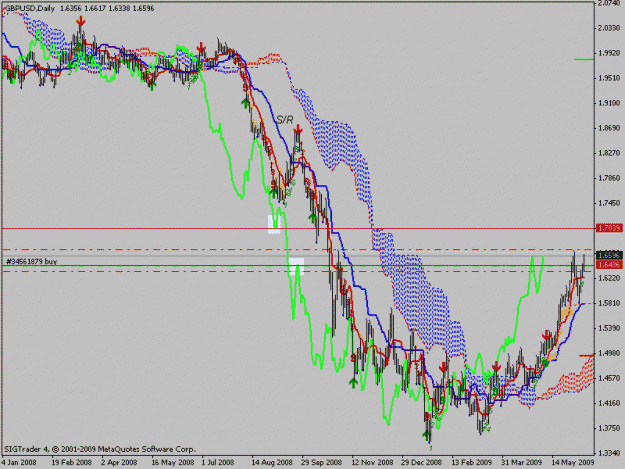Click the 14 May 2009 date label
Viewport: 625px width, 469px height.
point(573,463)
